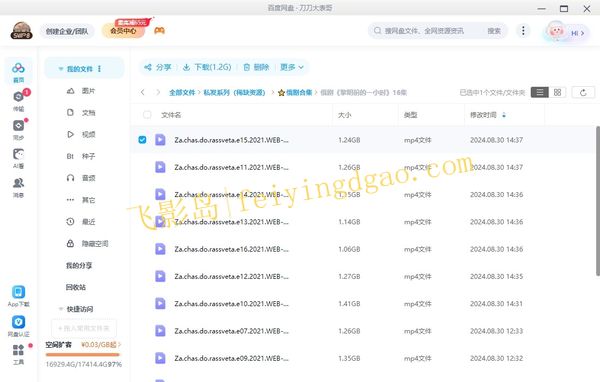Open the 消息 messages sidebar icon
Viewport: 600px width, 382px height.
coord(18,183)
